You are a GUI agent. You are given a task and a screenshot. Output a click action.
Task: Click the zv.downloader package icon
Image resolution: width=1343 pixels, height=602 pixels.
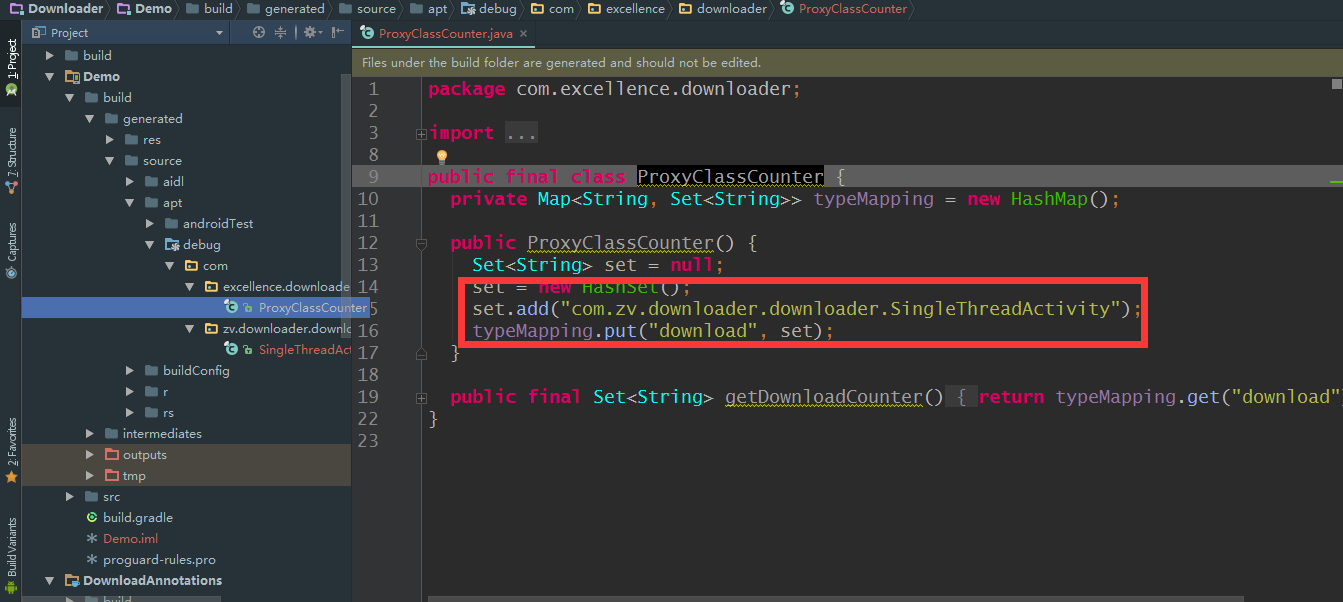tap(212, 328)
